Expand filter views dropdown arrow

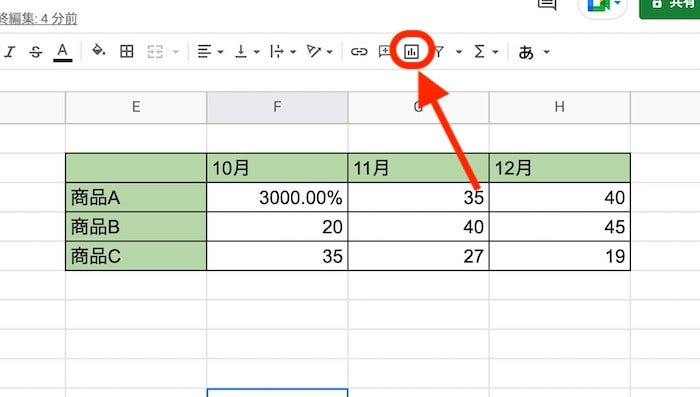458,52
